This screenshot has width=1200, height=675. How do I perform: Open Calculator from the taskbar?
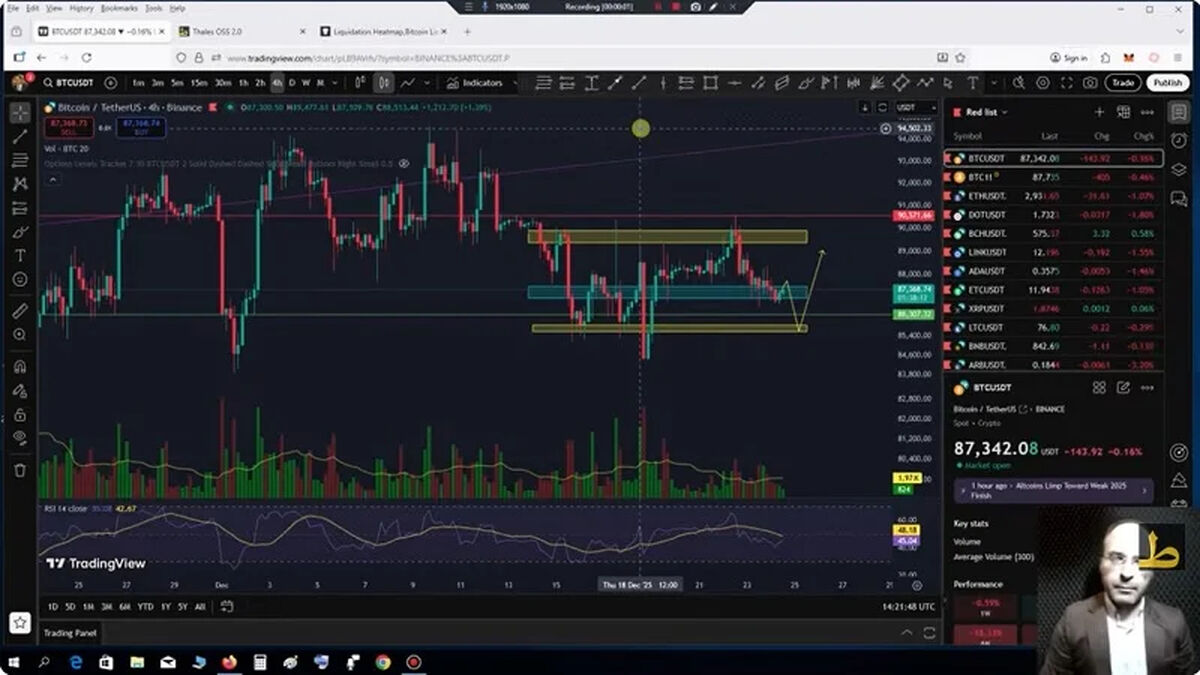click(260, 662)
